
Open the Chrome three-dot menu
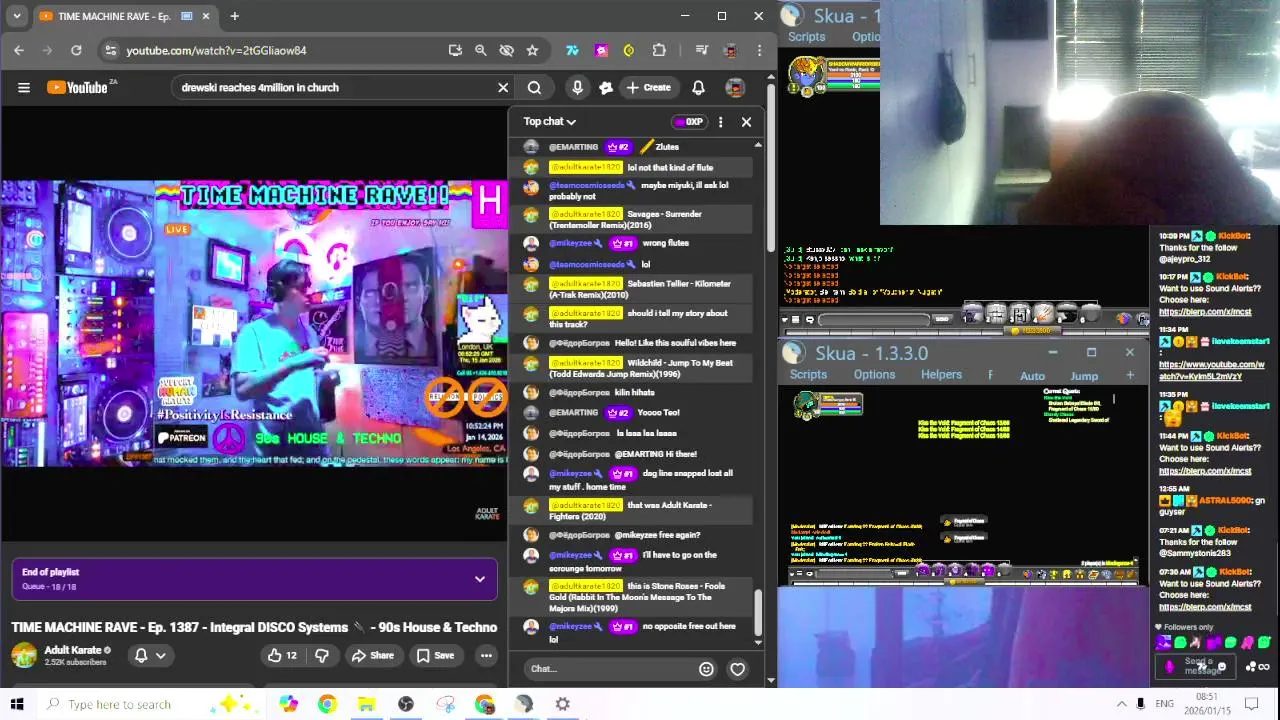tap(759, 50)
